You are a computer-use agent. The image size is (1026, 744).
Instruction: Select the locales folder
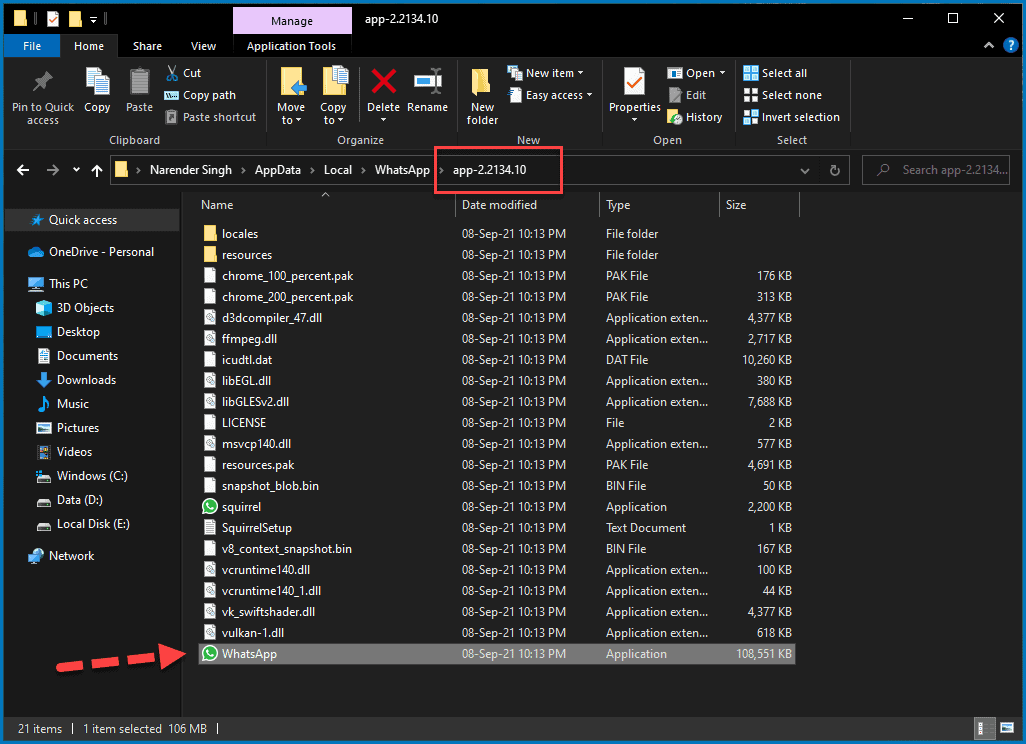497,234
